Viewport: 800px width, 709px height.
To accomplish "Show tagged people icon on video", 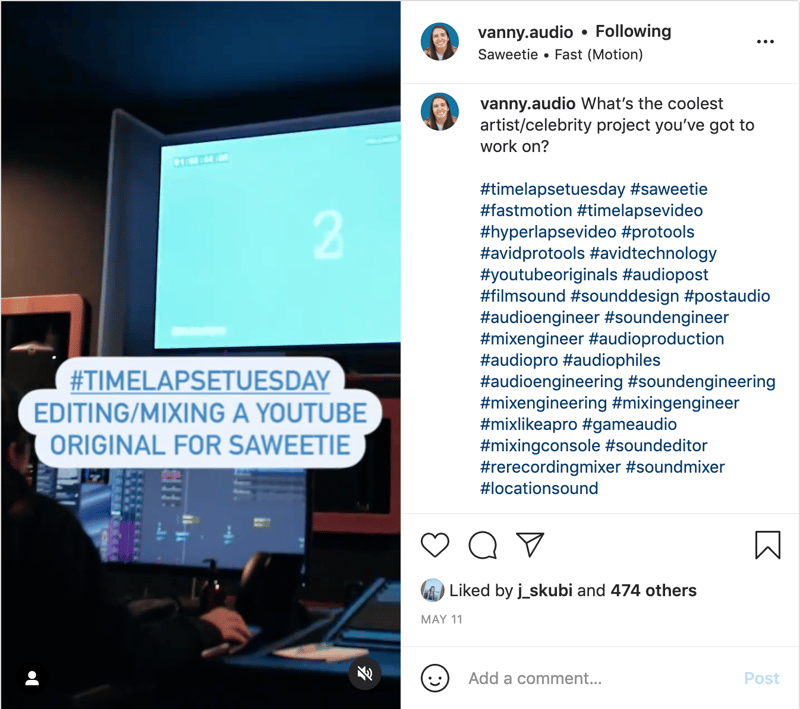I will coord(32,678).
